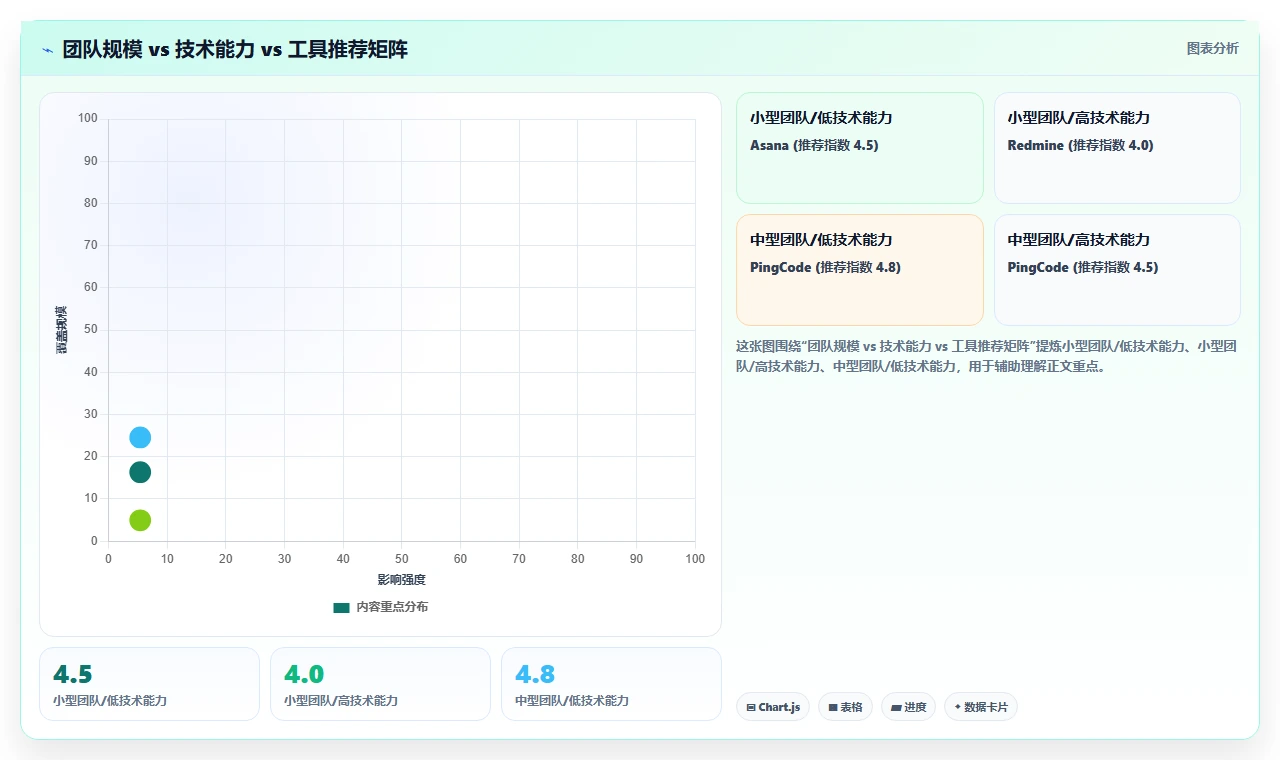The width and height of the screenshot is (1280, 760).
Task: Click the 覆盖规模 y-axis label
Action: pyautogui.click(x=62, y=330)
